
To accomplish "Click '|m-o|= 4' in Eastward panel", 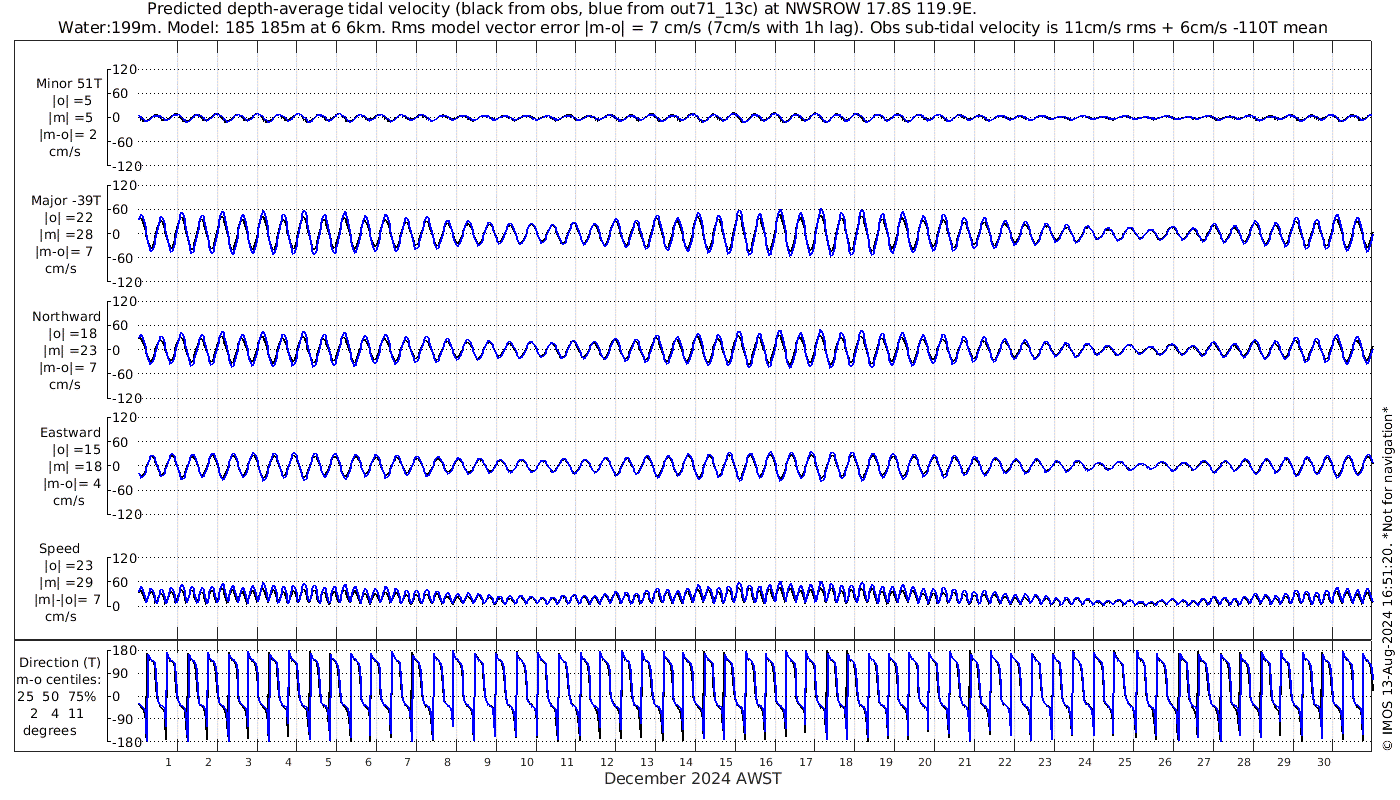I will click(72, 483).
